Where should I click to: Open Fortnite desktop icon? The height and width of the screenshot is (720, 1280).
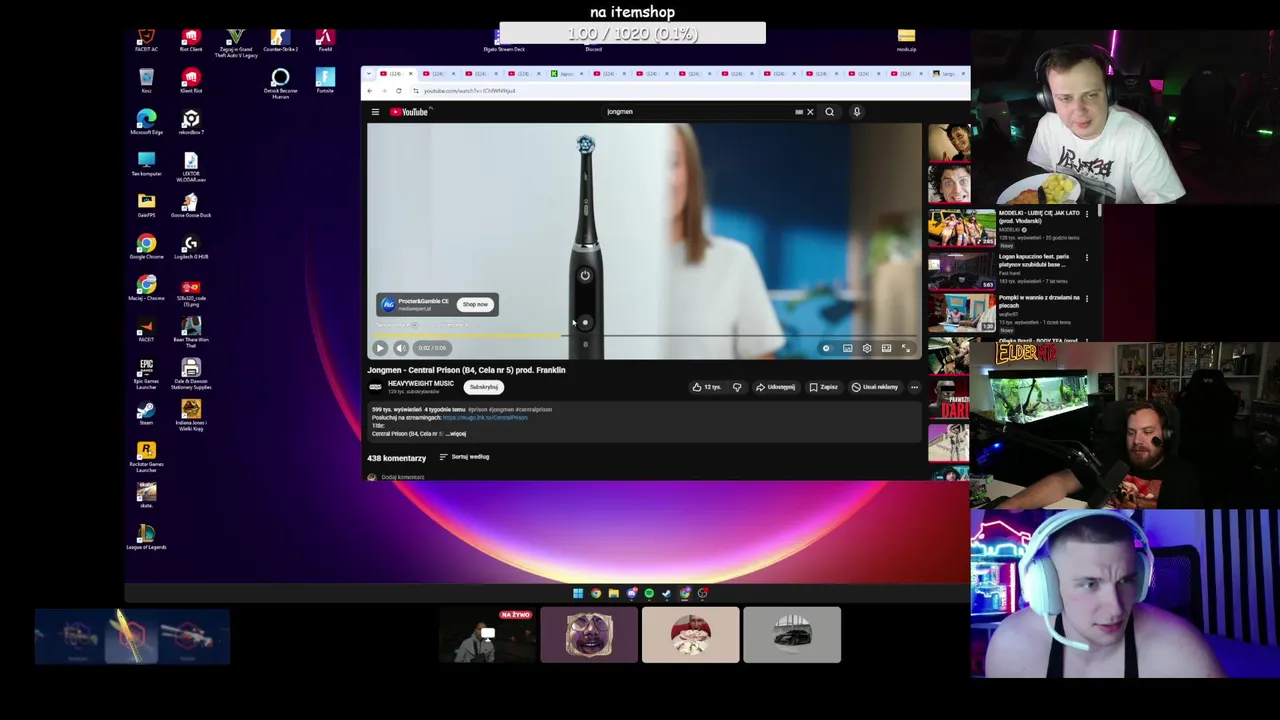325,80
